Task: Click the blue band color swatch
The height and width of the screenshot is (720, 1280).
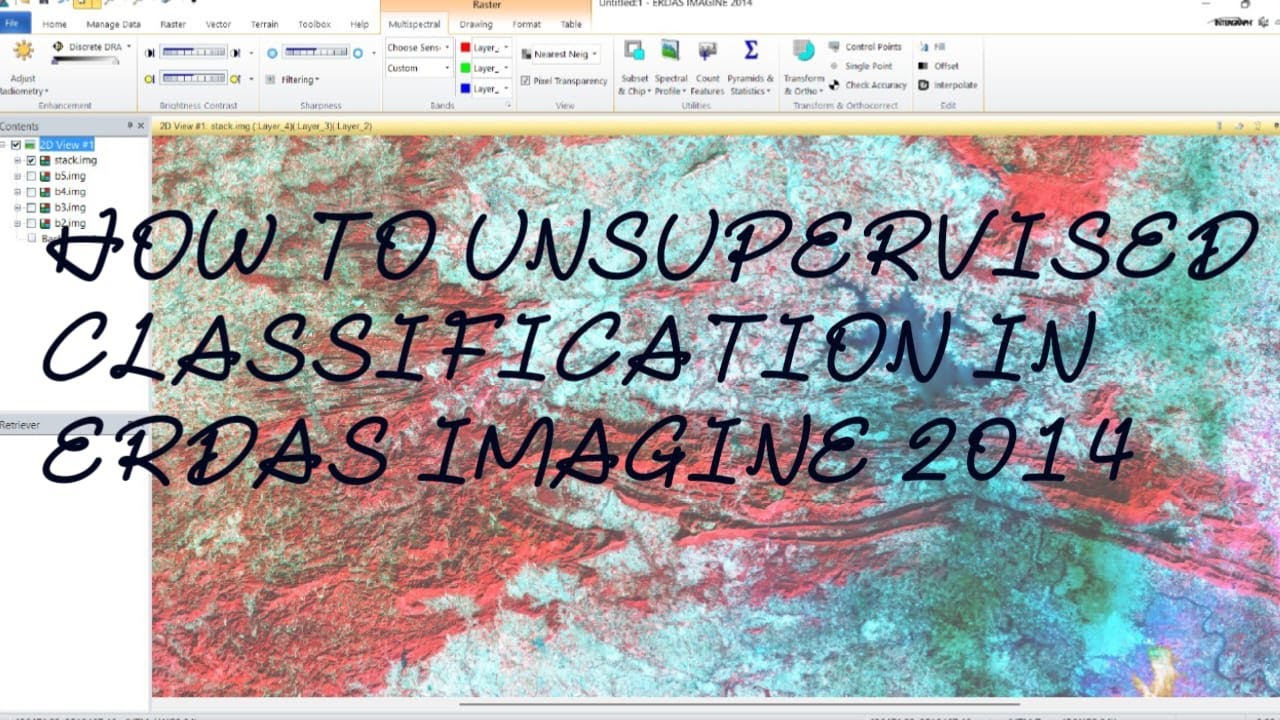Action: tap(465, 89)
